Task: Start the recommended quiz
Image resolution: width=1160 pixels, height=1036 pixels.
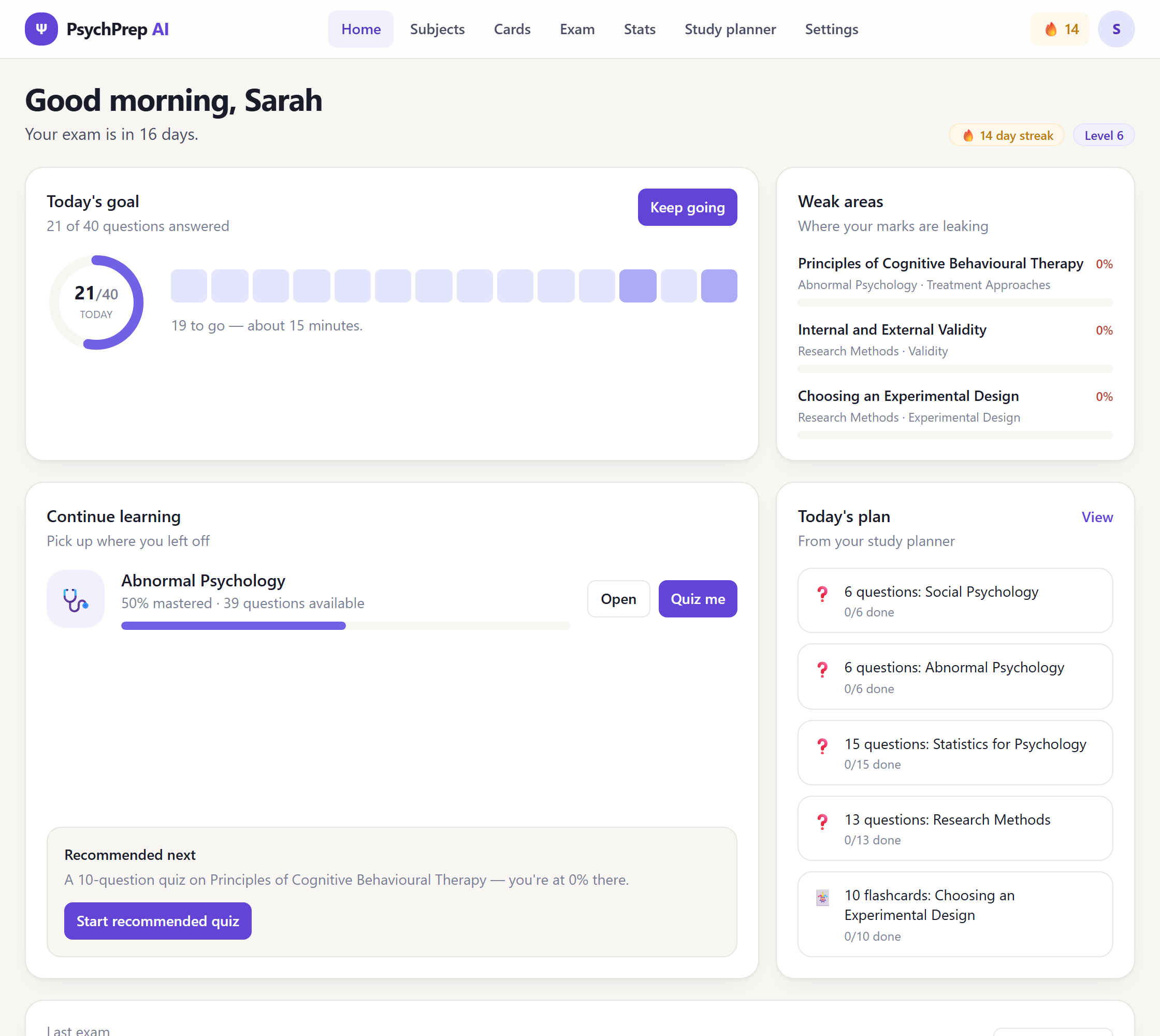Action: pos(157,921)
